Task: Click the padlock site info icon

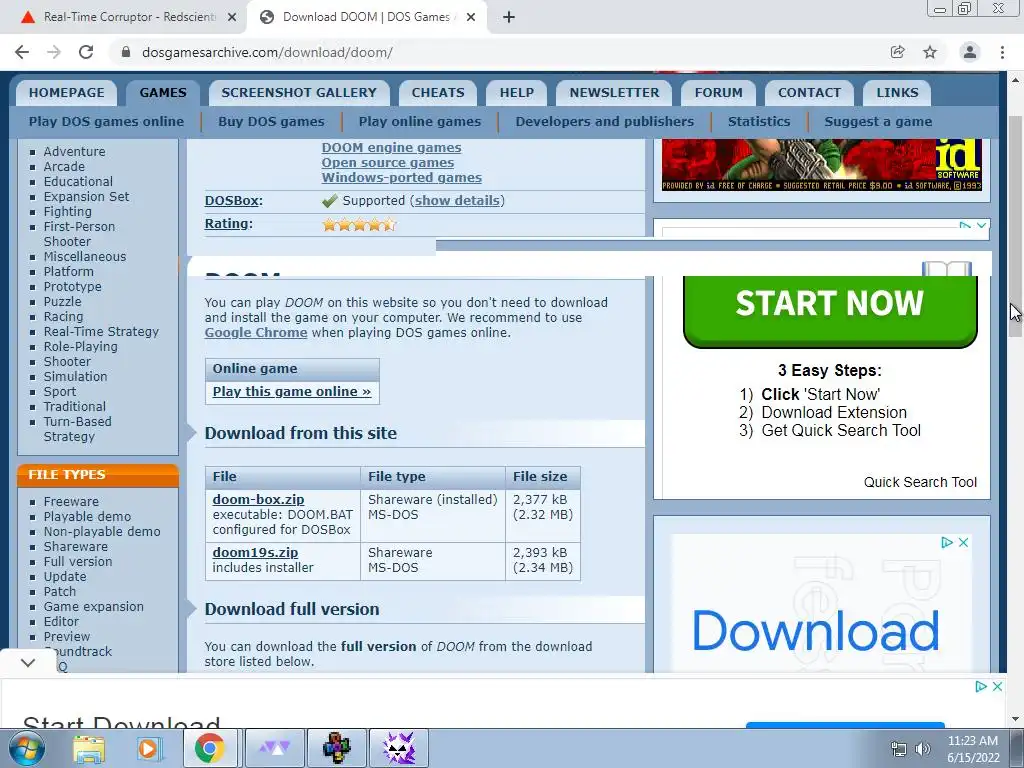Action: tap(126, 52)
